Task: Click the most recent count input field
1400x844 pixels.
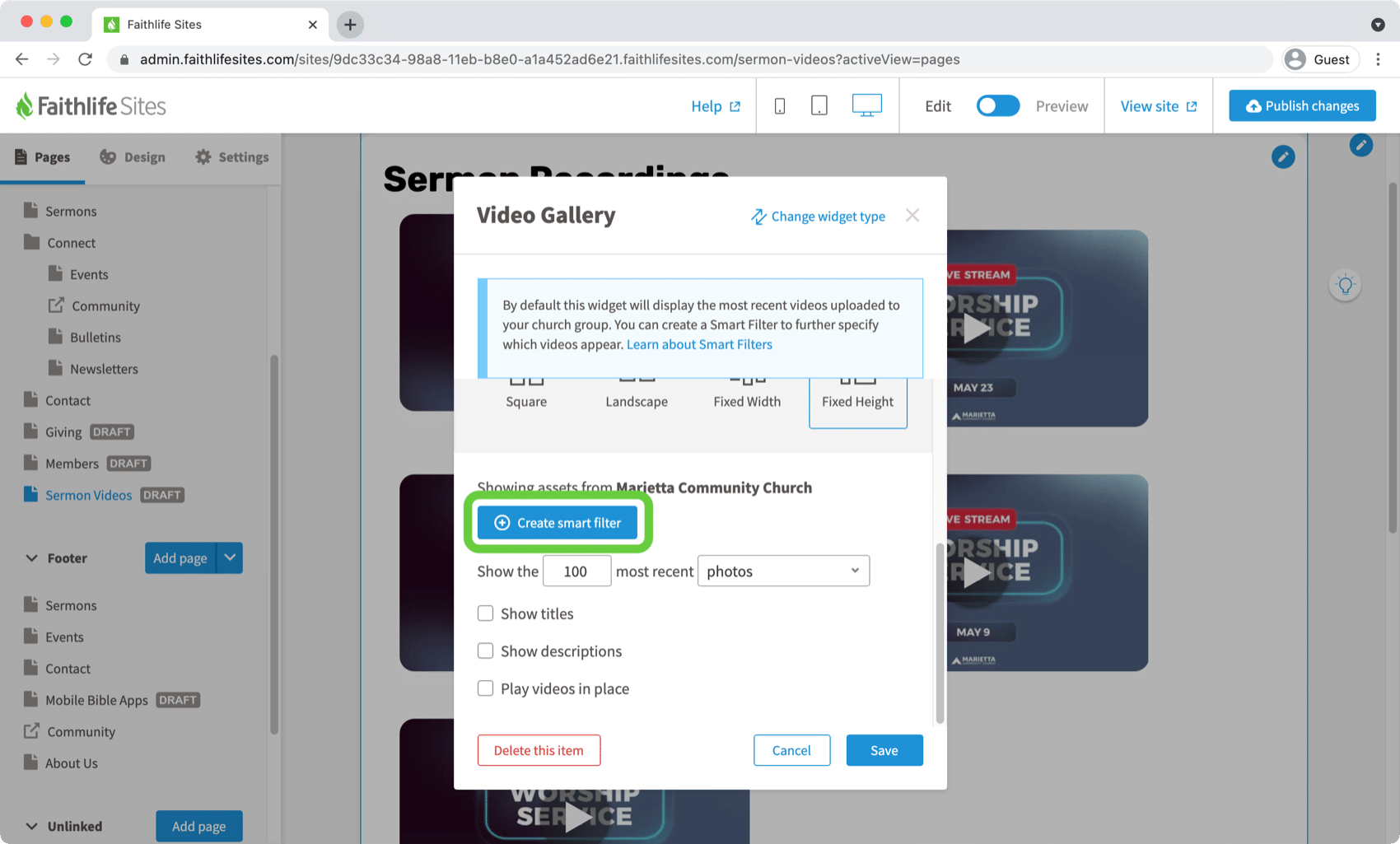Action: click(576, 571)
